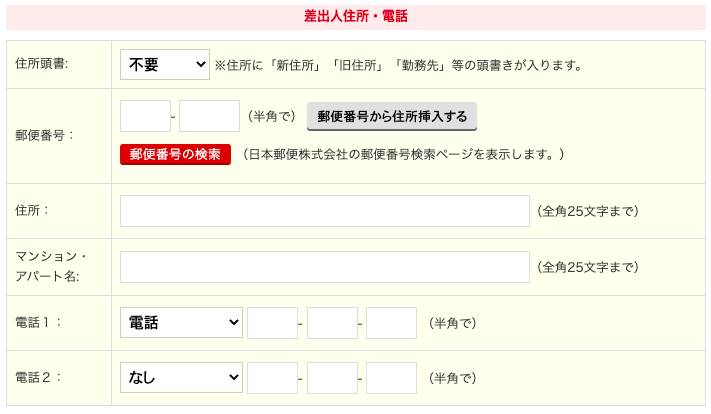Image resolution: width=711 pixels, height=414 pixels.
Task: Click the マンション・アパート名 text field
Action: tap(324, 267)
